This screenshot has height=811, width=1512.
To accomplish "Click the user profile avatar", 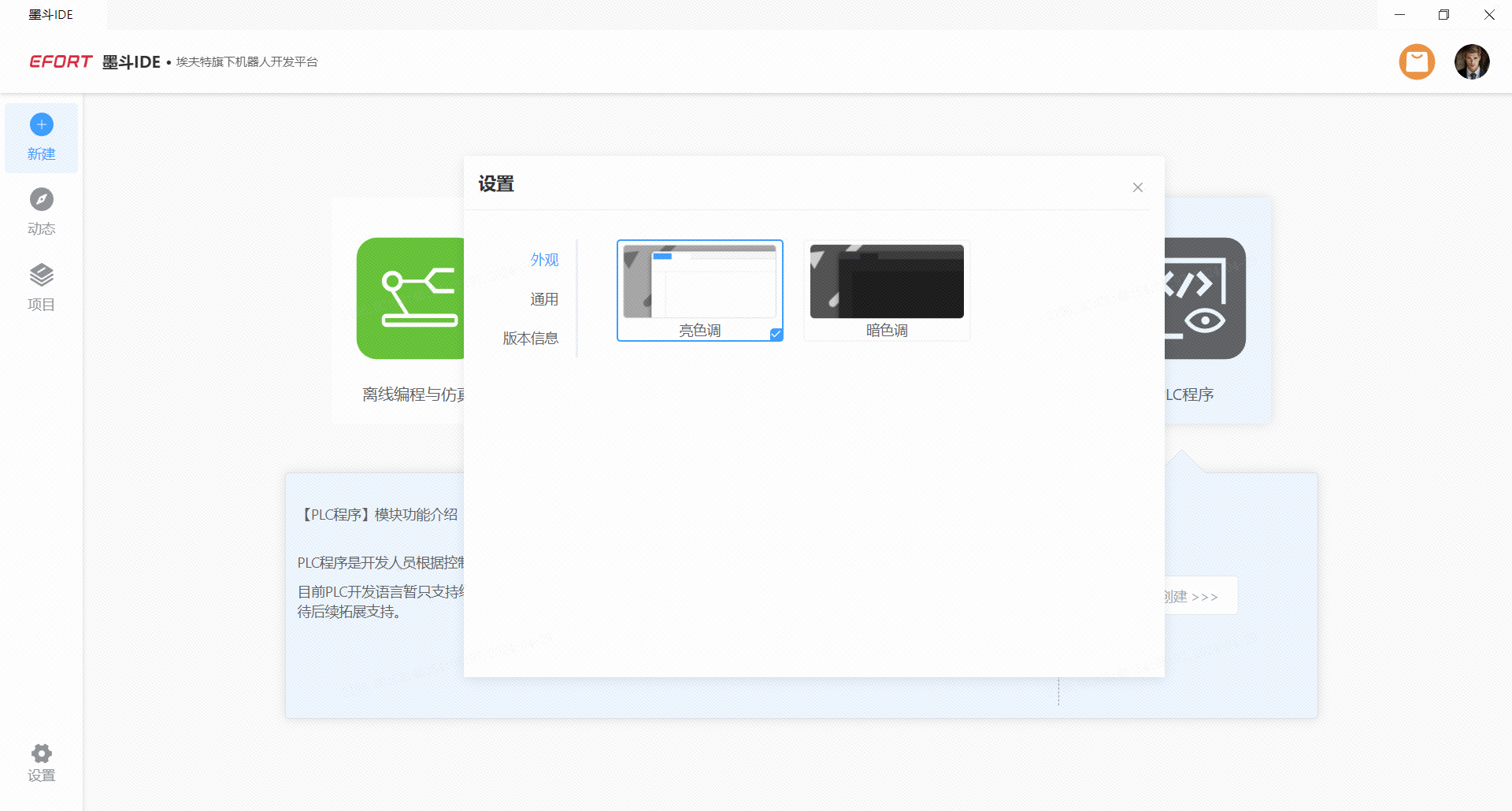I will tap(1471, 61).
